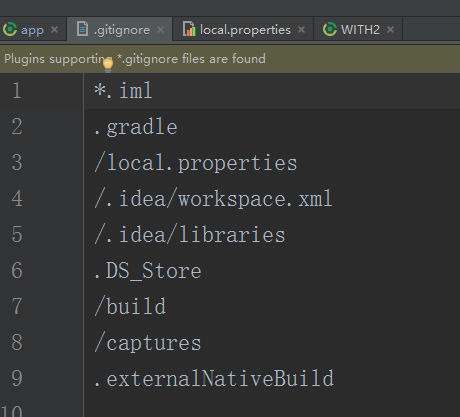The width and height of the screenshot is (460, 417).
Task: Click the .externalNativeBuild line
Action: pyautogui.click(x=214, y=378)
